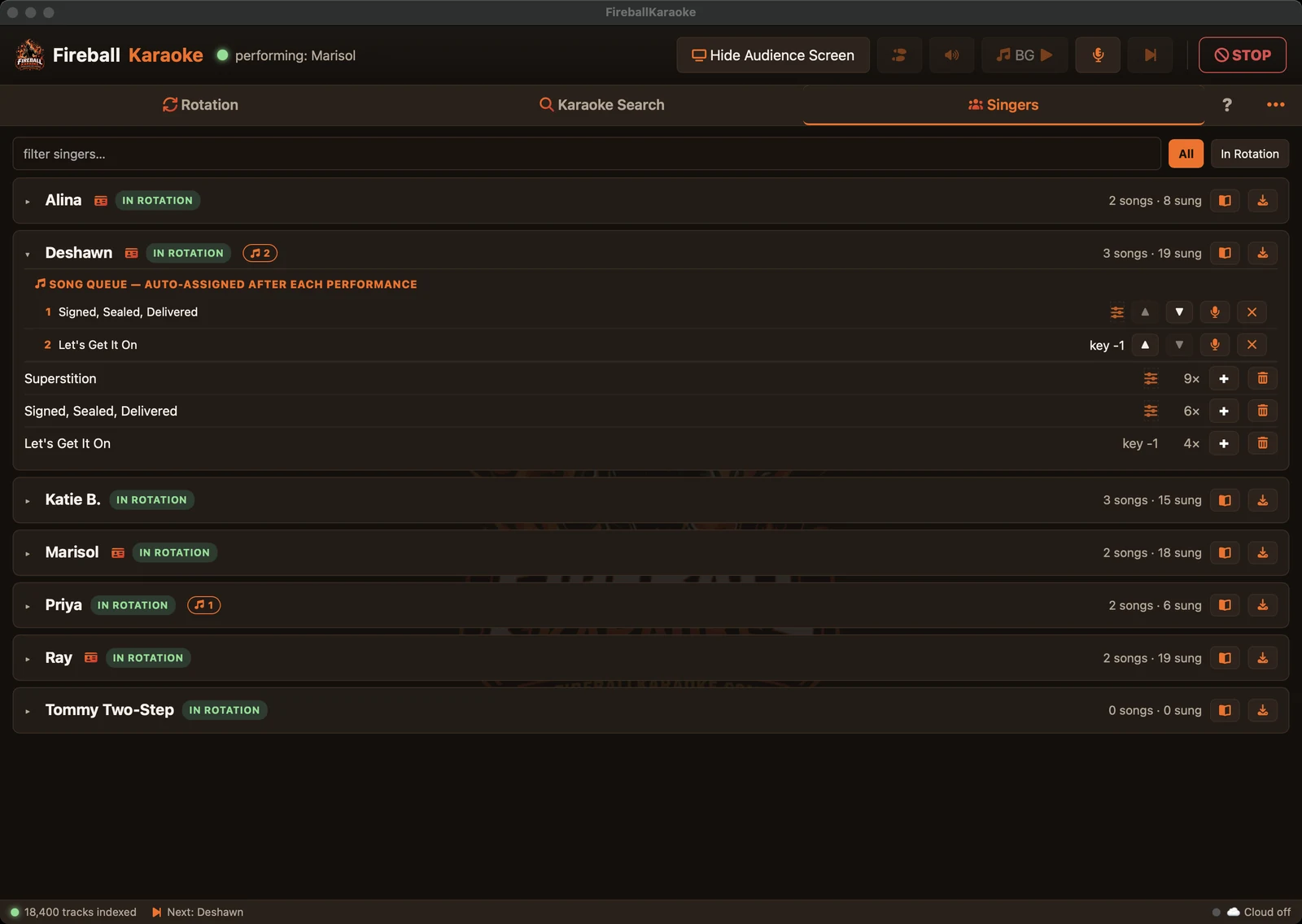Click the filter singers input field

point(587,154)
